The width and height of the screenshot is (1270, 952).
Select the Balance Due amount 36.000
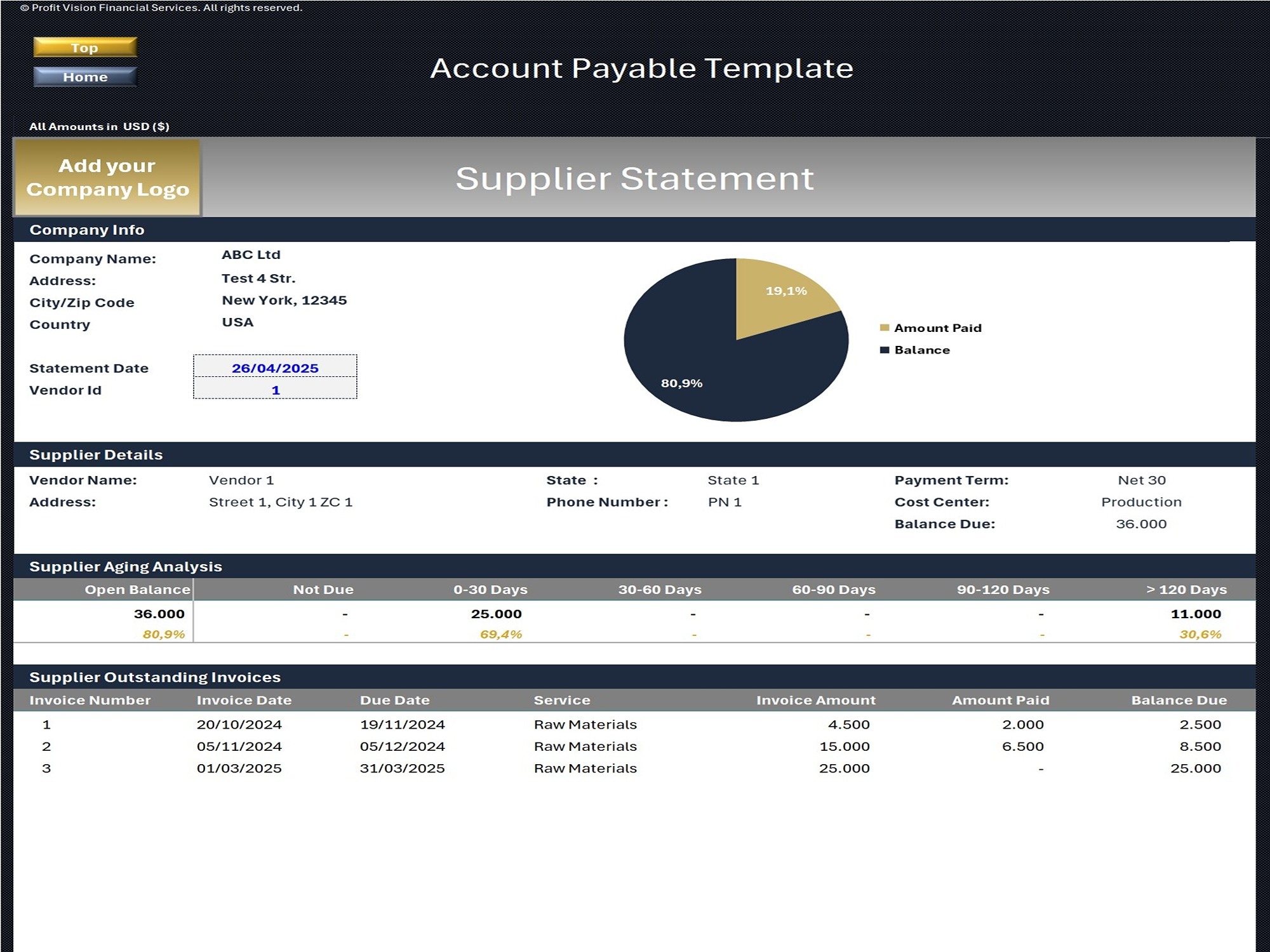tap(1142, 524)
